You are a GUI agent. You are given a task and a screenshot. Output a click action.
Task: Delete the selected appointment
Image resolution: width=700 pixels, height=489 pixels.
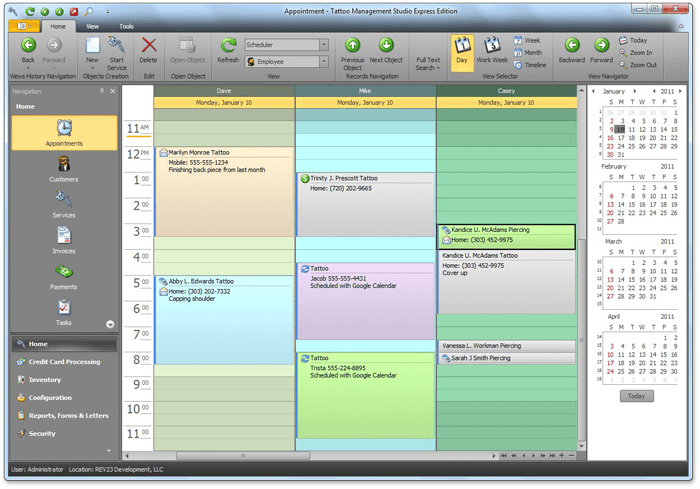point(148,50)
